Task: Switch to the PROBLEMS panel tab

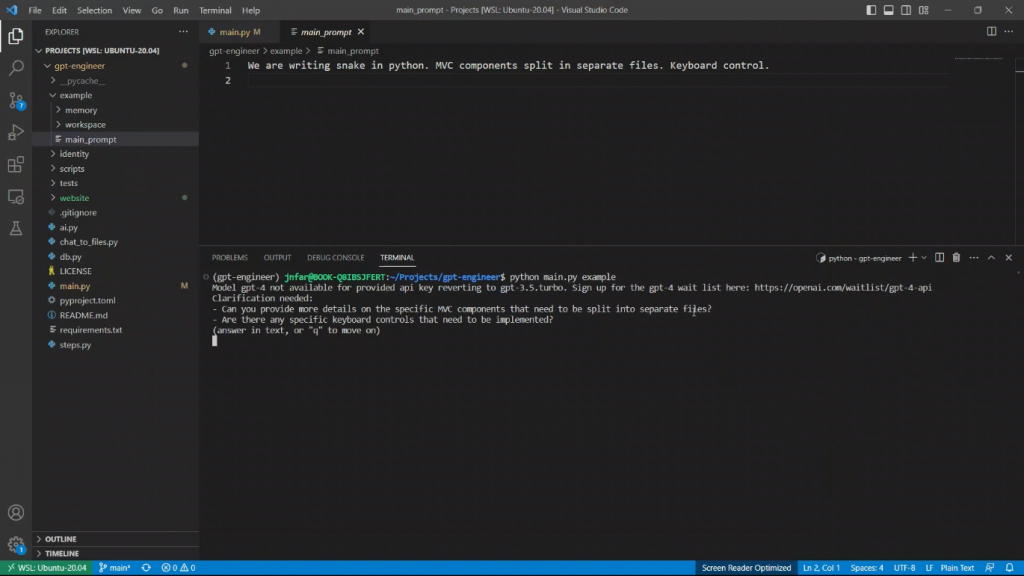Action: pyautogui.click(x=229, y=257)
